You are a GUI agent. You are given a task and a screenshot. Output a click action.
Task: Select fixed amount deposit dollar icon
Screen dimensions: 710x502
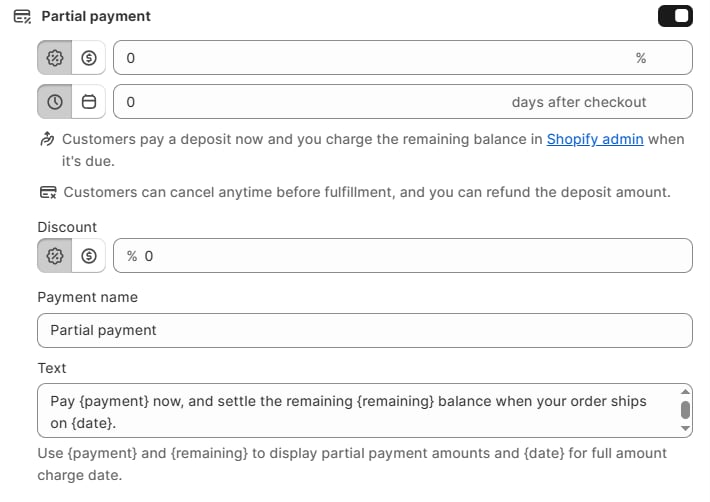[x=88, y=58]
